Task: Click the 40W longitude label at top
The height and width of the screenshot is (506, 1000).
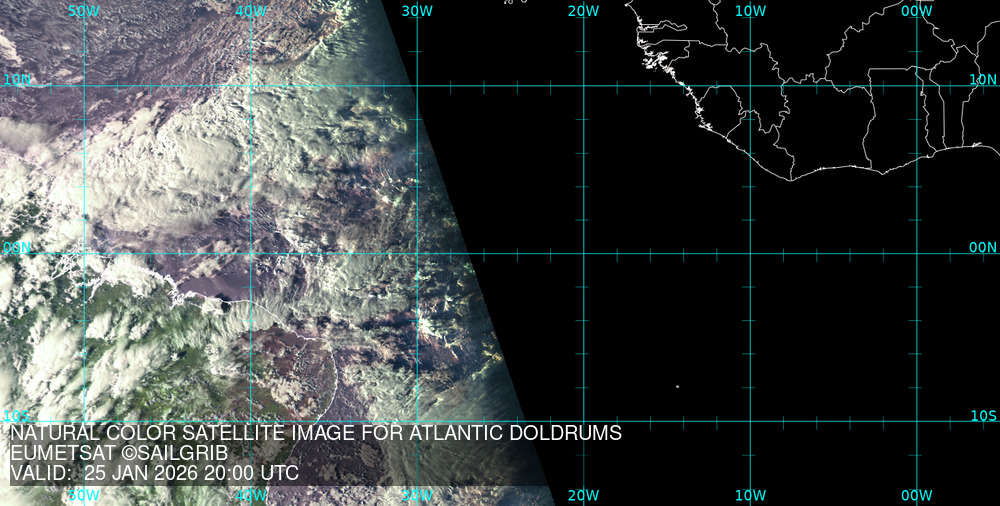Action: click(x=250, y=11)
